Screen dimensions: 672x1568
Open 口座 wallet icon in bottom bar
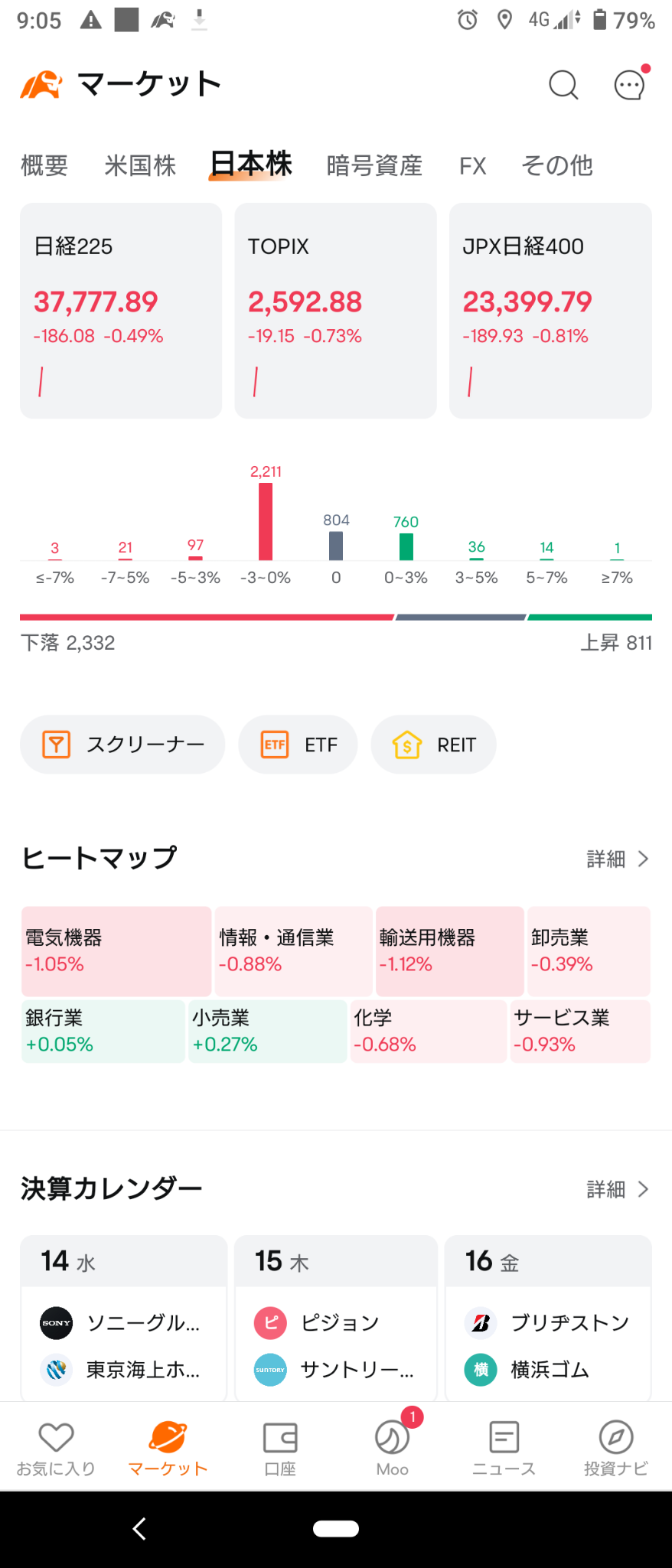point(280,1446)
